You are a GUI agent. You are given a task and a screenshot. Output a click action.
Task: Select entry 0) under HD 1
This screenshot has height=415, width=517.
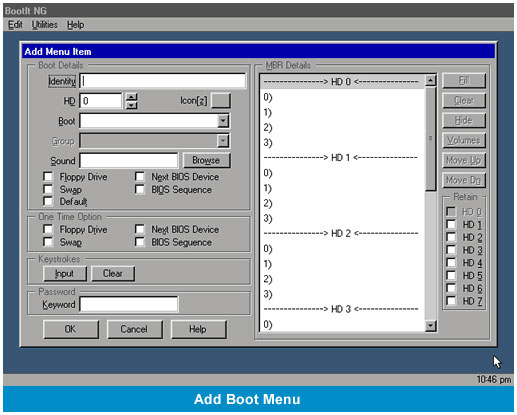(342, 173)
